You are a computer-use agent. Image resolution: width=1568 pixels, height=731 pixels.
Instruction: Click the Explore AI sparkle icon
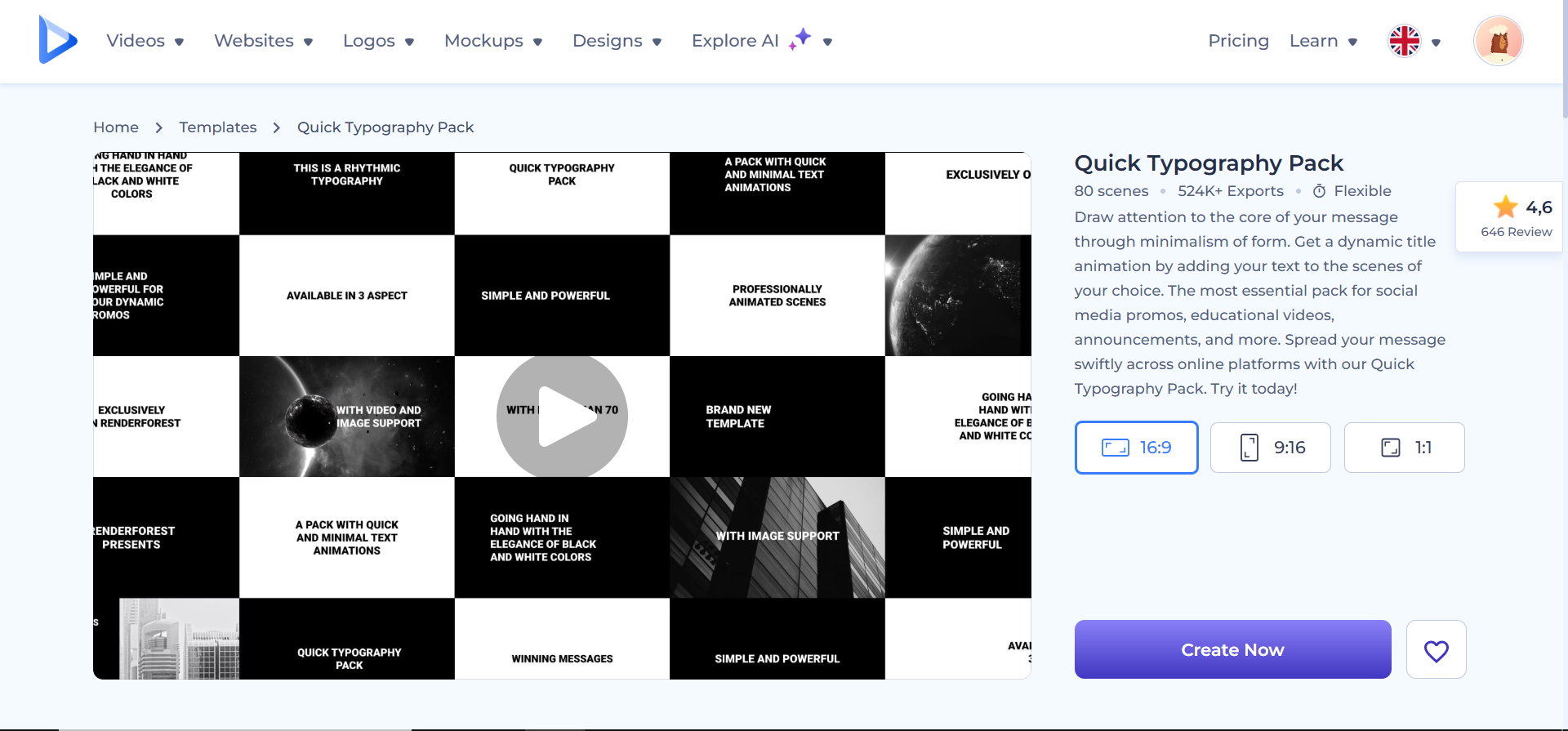coord(800,38)
